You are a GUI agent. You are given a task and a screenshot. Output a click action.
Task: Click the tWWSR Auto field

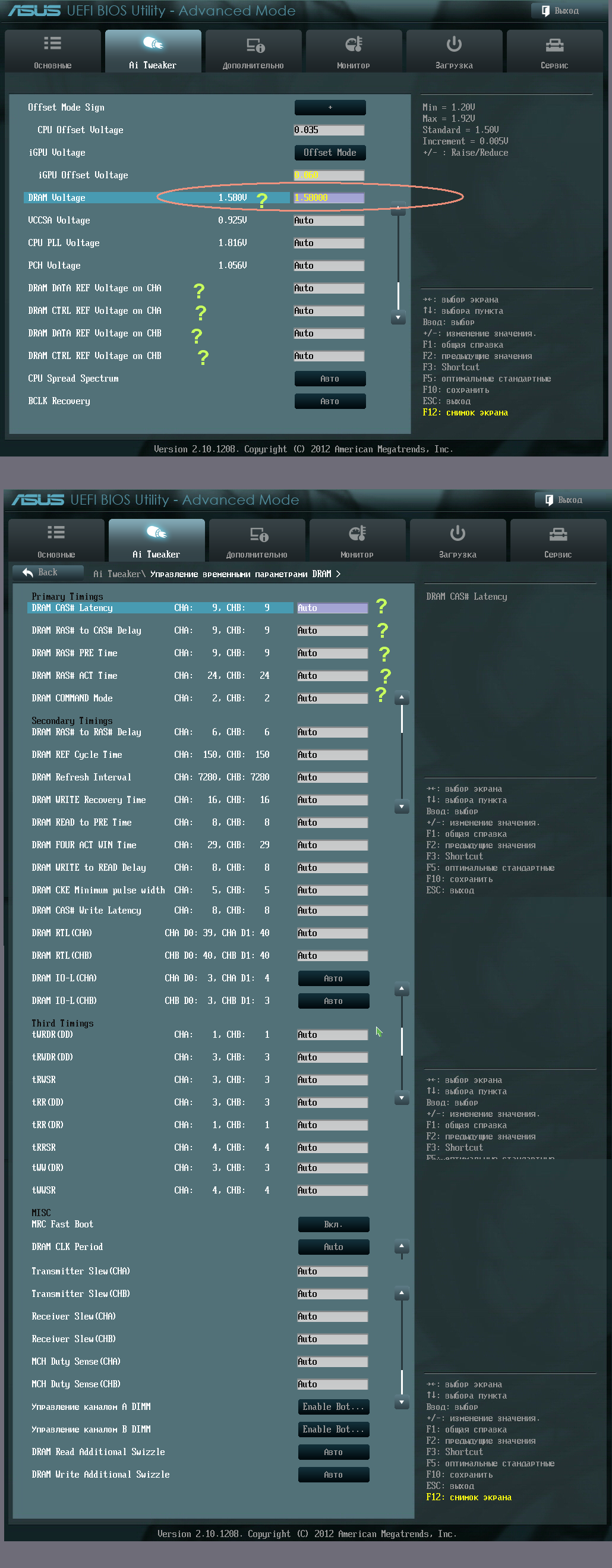tap(333, 1191)
